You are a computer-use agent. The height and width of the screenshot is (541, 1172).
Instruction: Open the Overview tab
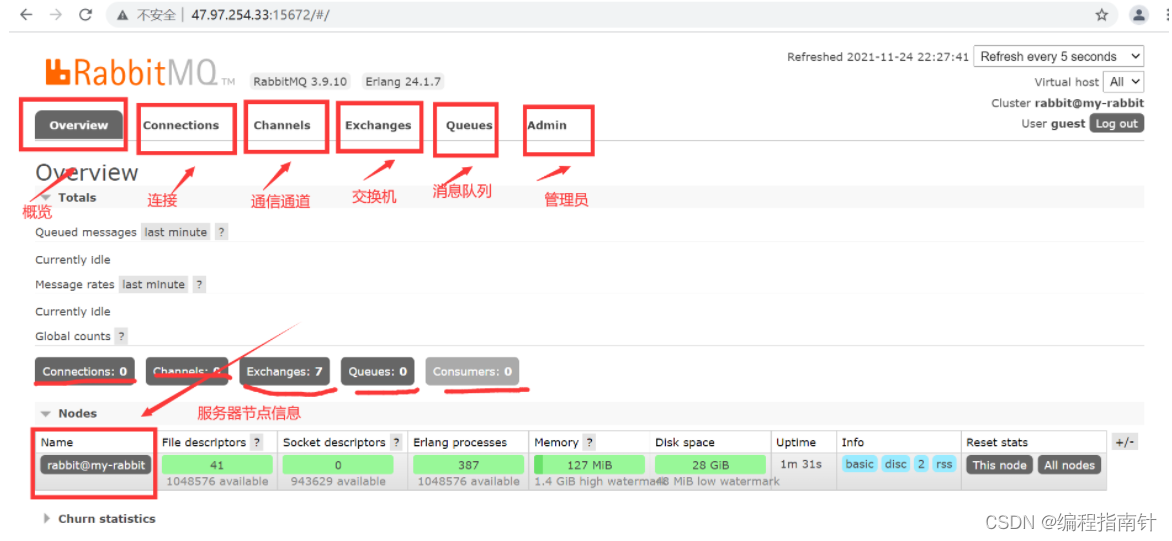[x=78, y=126]
